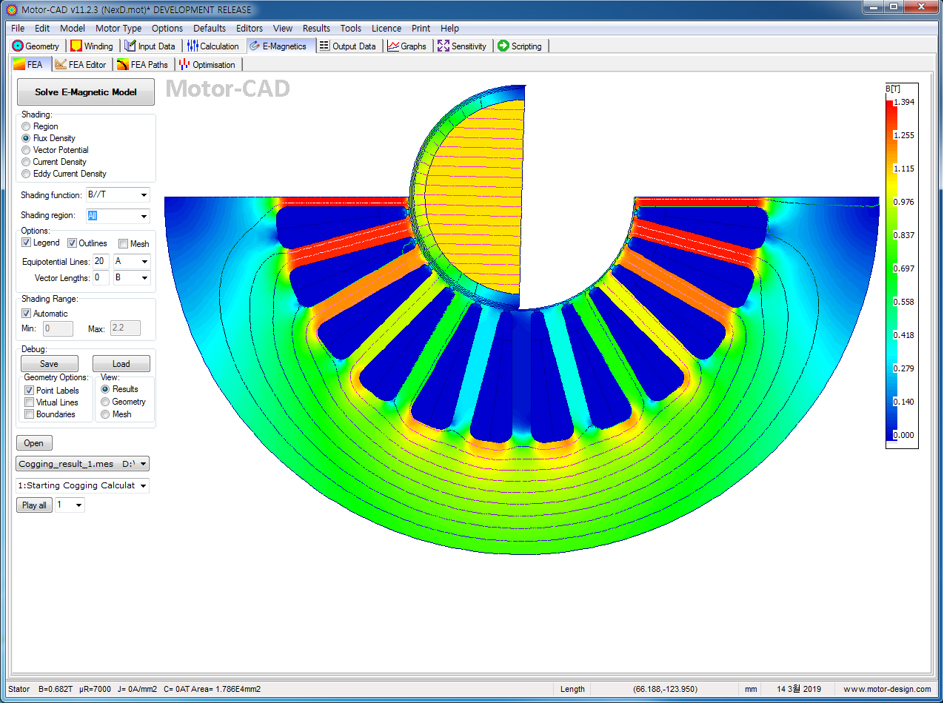Toggle the Outlines checkbox
This screenshot has width=943, height=703.
[x=72, y=243]
